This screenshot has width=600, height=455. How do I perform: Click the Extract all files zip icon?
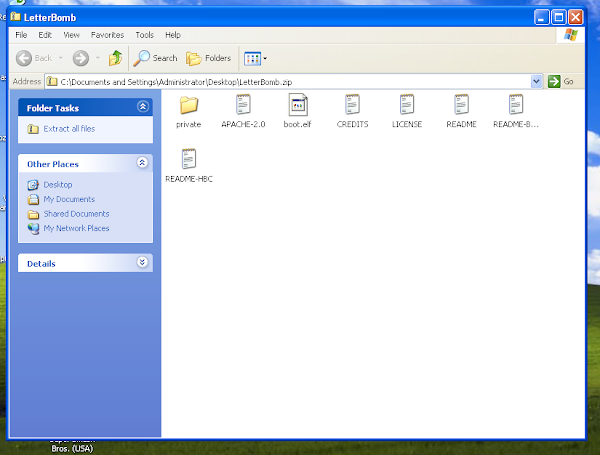tap(33, 129)
